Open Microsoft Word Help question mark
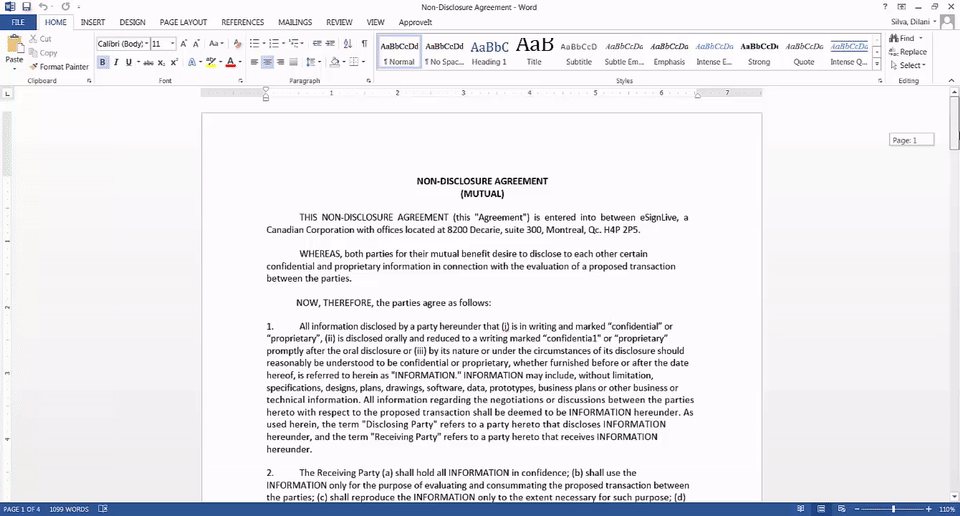Screen dimensions: 960x516 (885, 7)
